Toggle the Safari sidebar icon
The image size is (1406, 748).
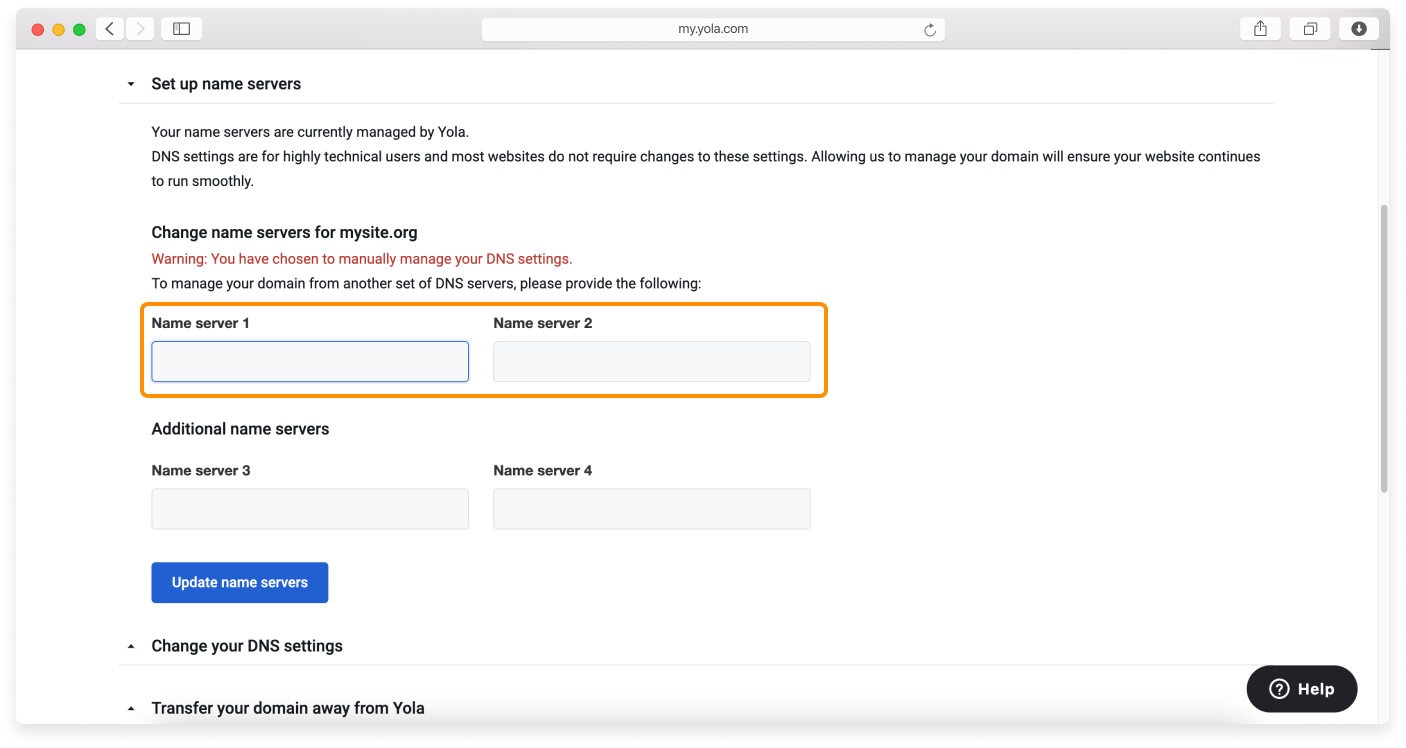point(181,29)
